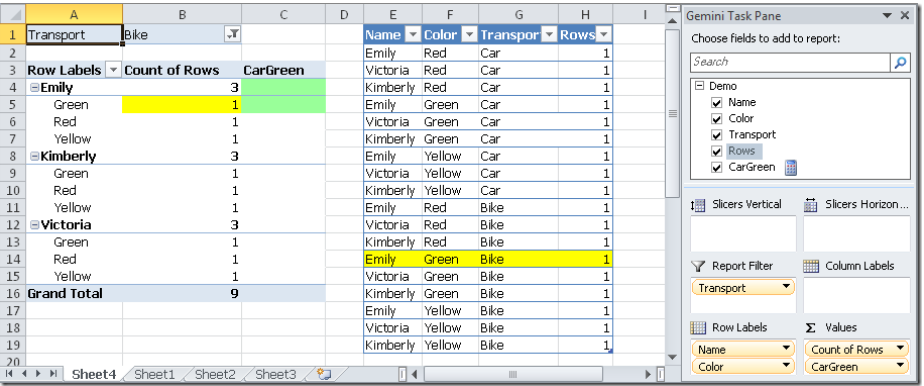Screen dimensions: 924x386
Task: Switch to the Sheet1 tab
Action: pos(154,374)
